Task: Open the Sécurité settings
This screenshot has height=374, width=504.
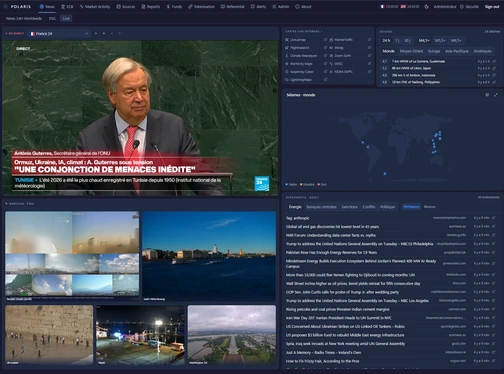Action: 469,6
